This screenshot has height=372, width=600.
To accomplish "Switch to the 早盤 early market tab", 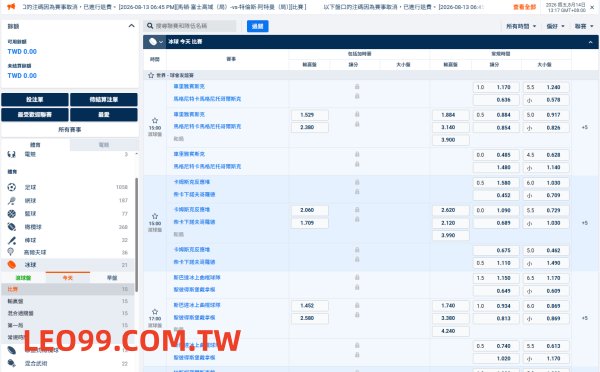I will (112, 278).
